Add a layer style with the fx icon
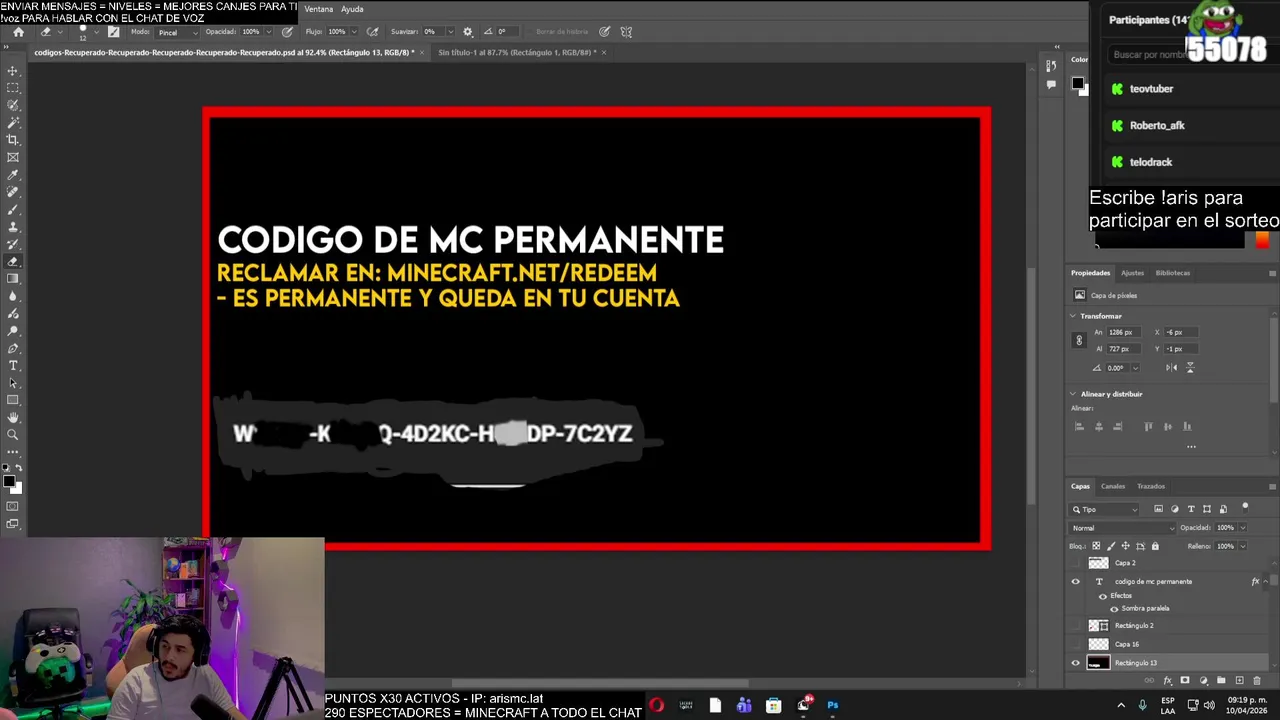The image size is (1280, 720). click(1167, 680)
